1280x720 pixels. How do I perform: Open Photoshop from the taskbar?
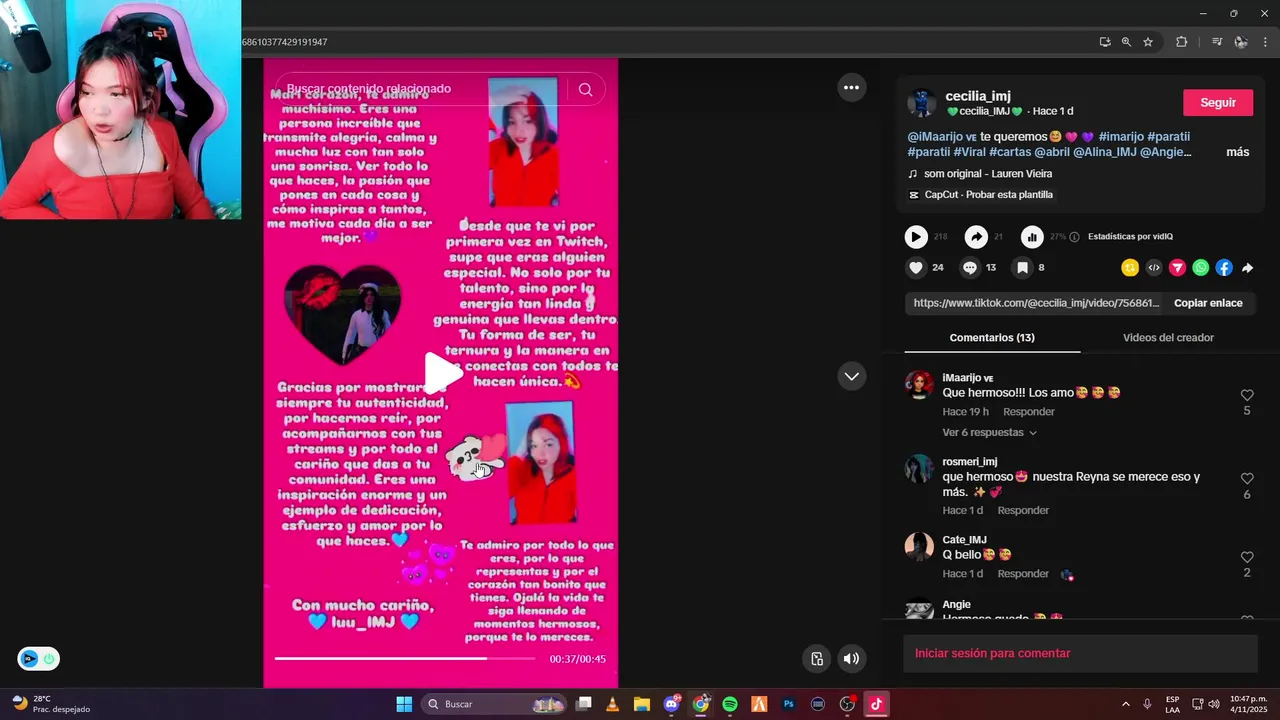(x=788, y=704)
